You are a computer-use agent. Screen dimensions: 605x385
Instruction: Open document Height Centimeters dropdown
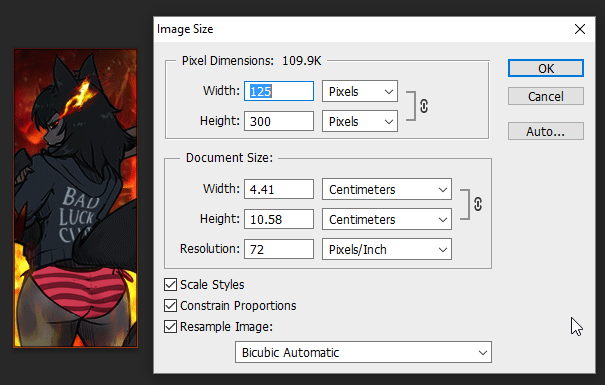click(387, 220)
